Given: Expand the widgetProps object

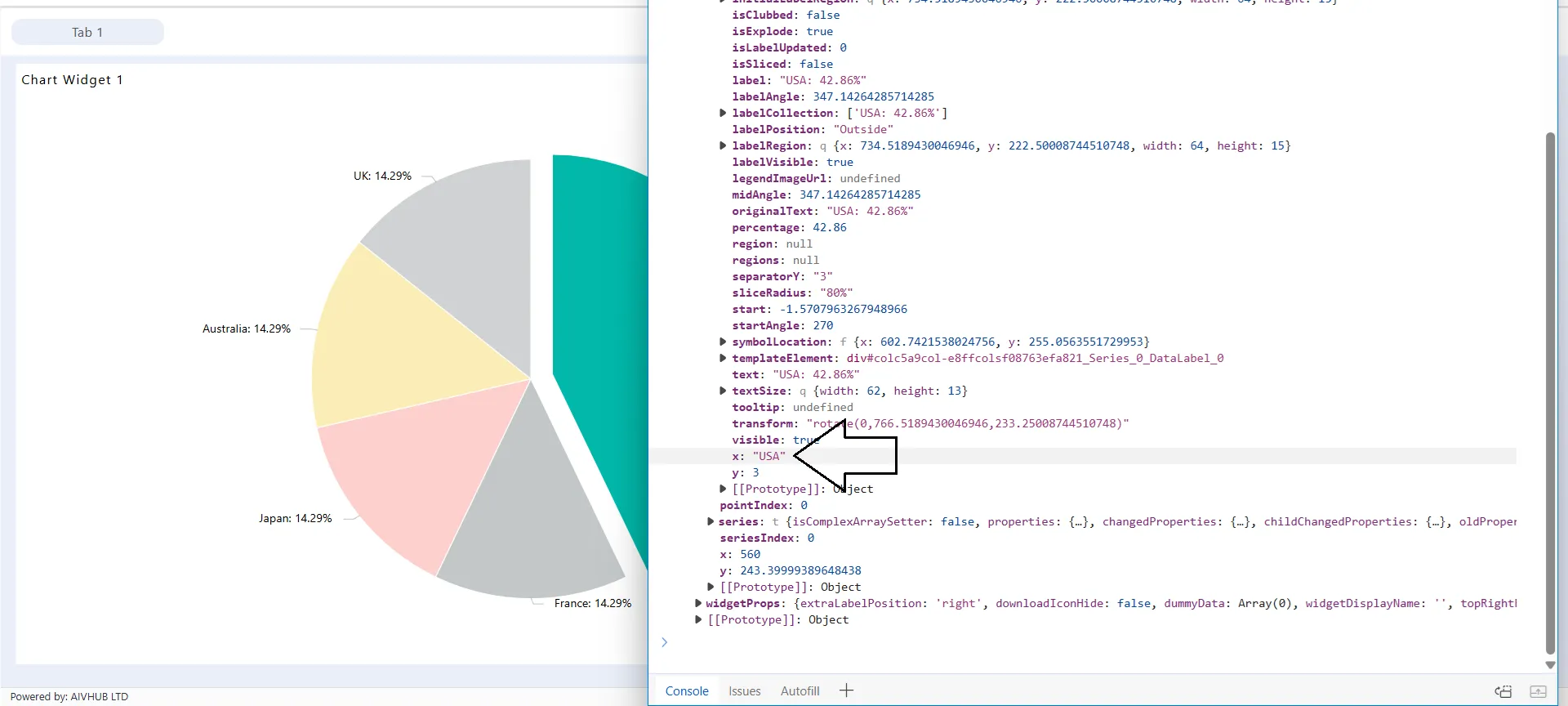Looking at the screenshot, I should tap(698, 603).
